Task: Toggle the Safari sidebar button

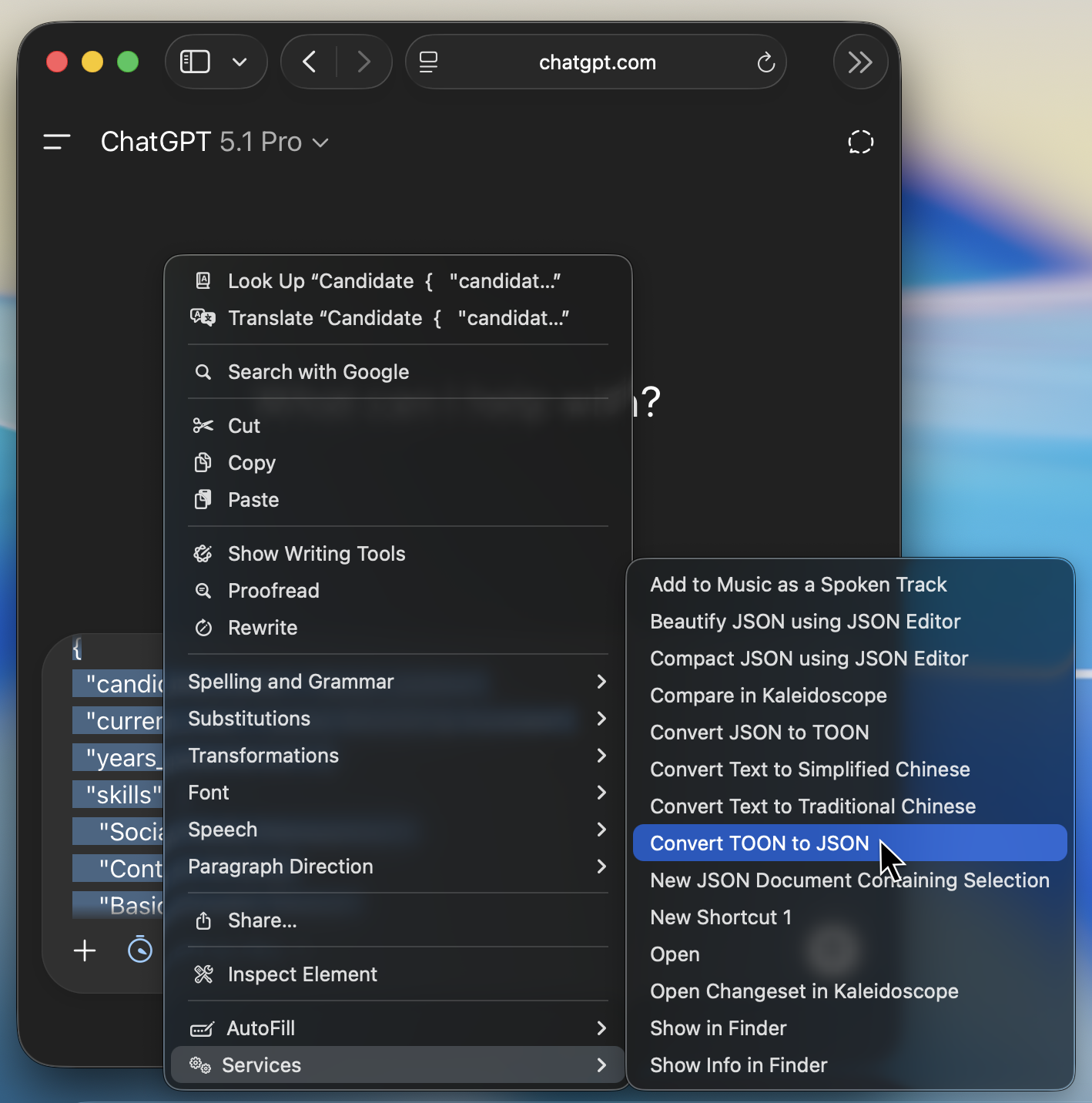Action: 195,62
